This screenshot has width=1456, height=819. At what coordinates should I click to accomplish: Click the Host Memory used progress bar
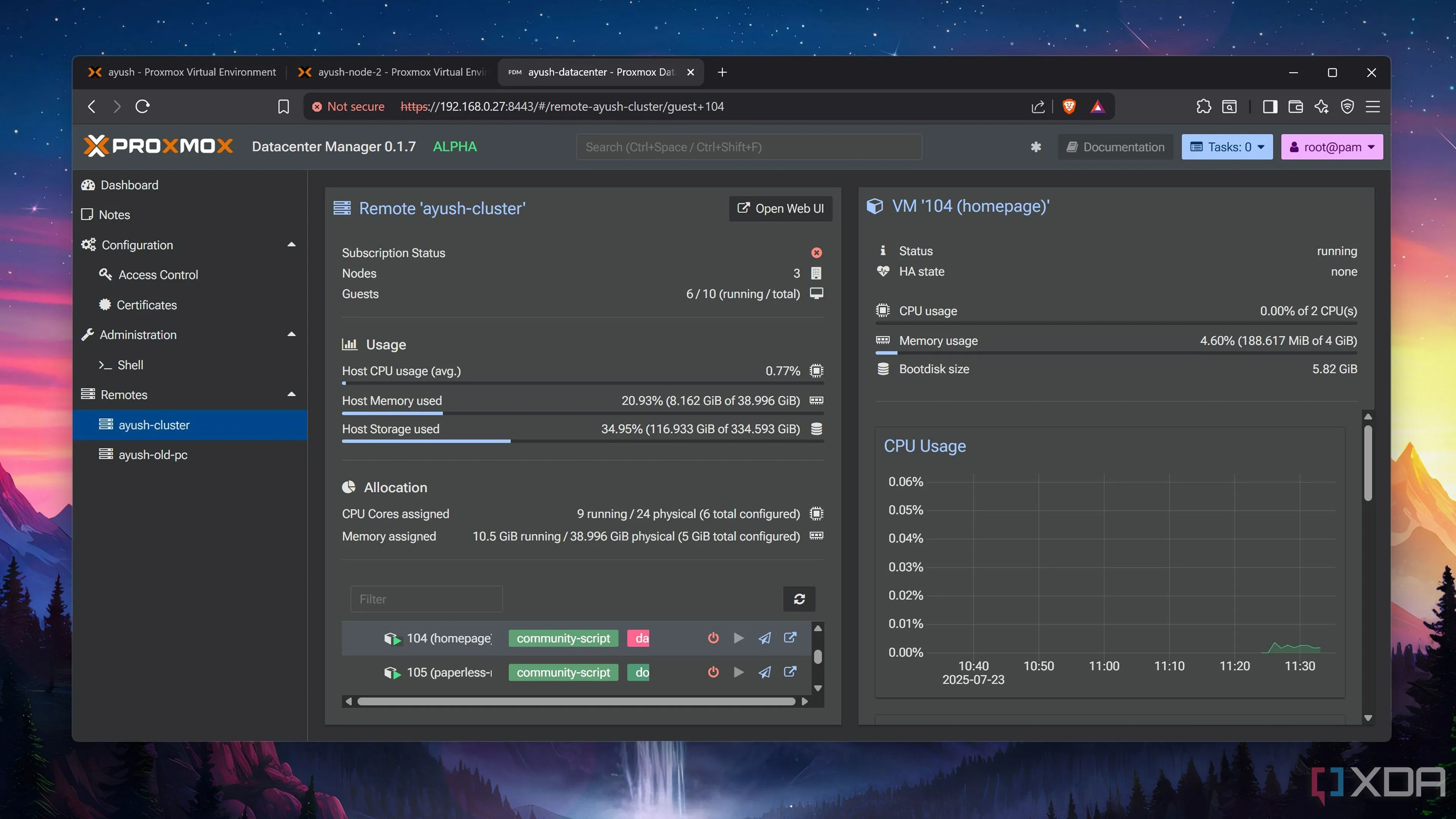tap(583, 413)
